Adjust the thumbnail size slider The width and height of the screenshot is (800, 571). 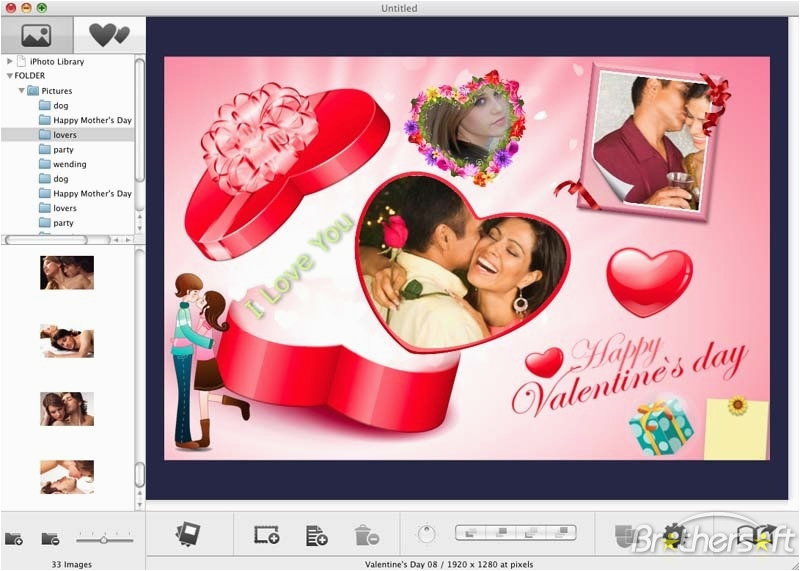[x=104, y=540]
